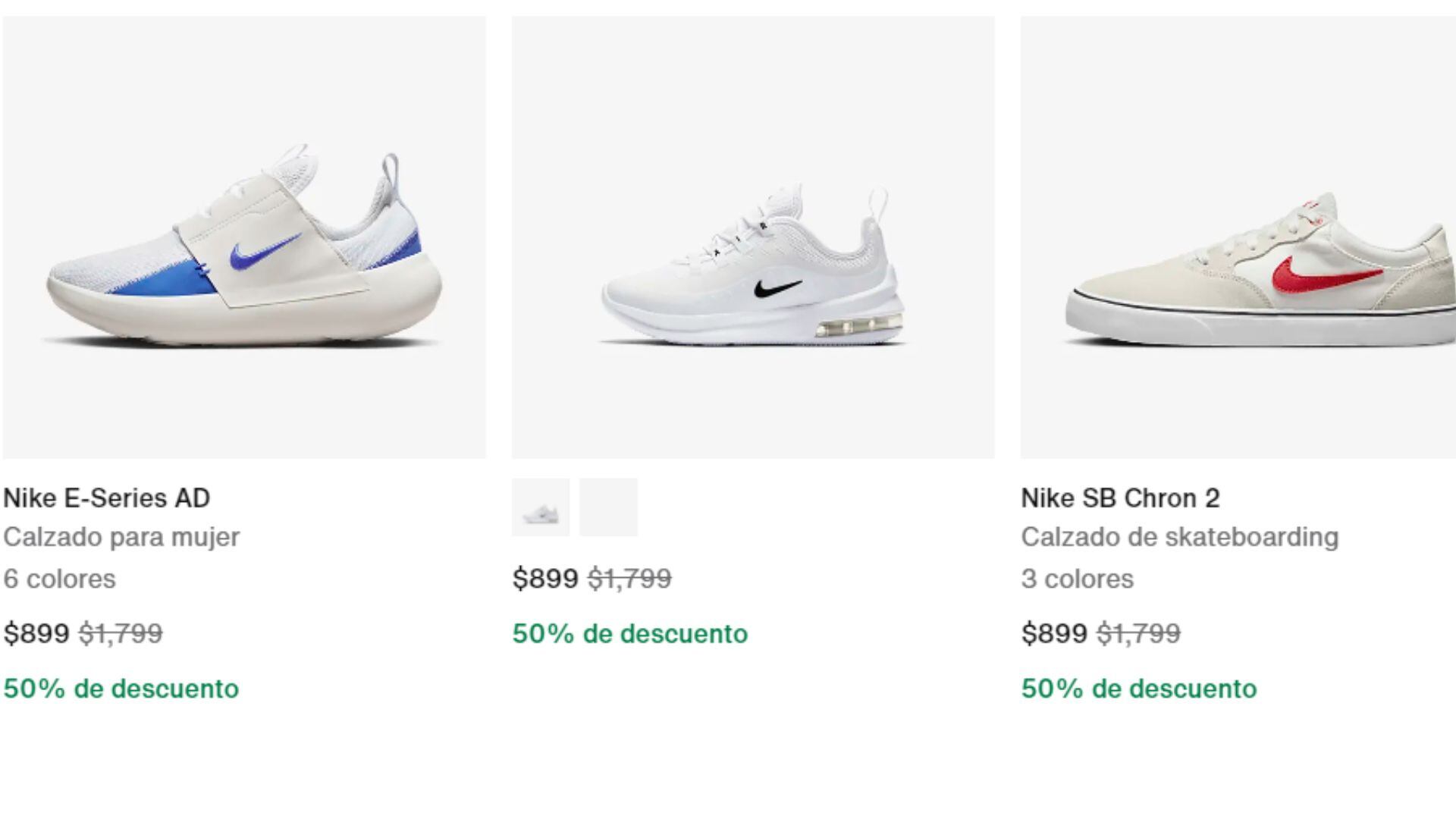Click the crossed-out $1,799 under the color thumbnails

pyautogui.click(x=629, y=579)
